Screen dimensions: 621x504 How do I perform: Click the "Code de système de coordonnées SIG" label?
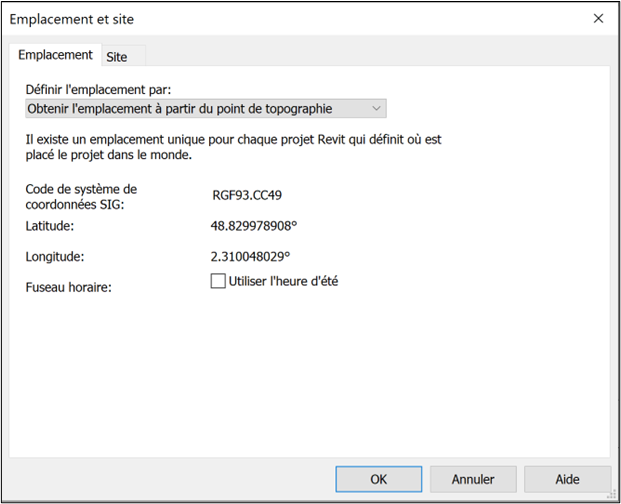pyautogui.click(x=80, y=197)
